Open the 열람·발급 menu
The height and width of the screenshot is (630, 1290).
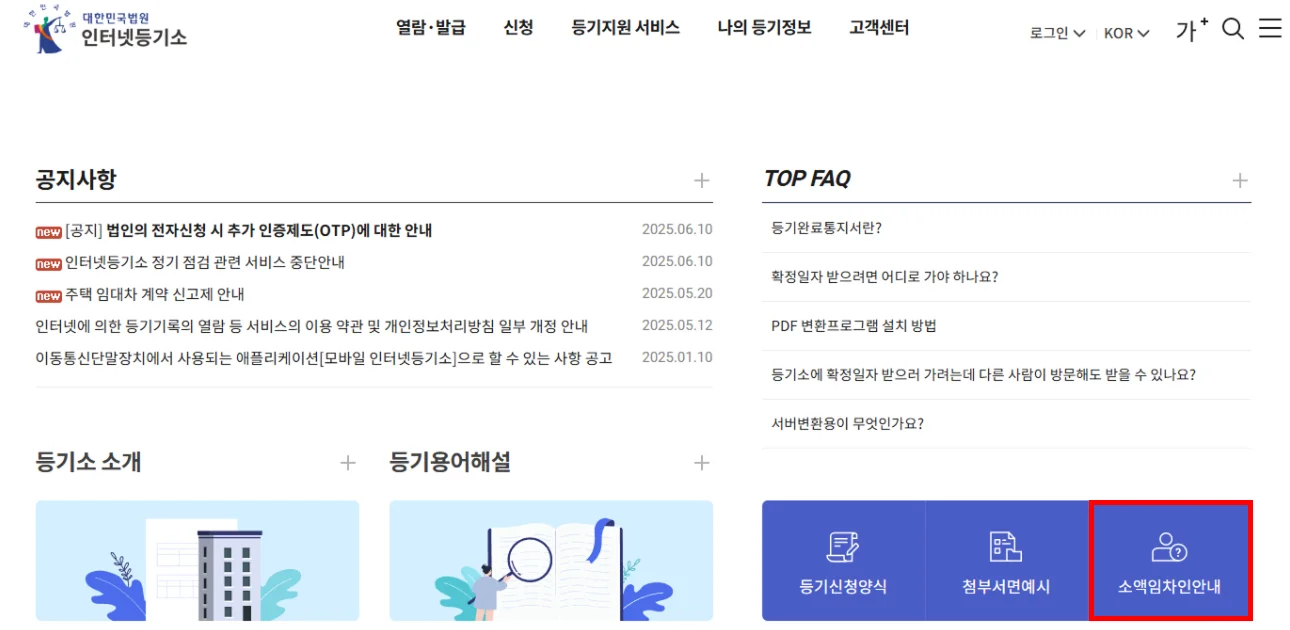coord(431,28)
